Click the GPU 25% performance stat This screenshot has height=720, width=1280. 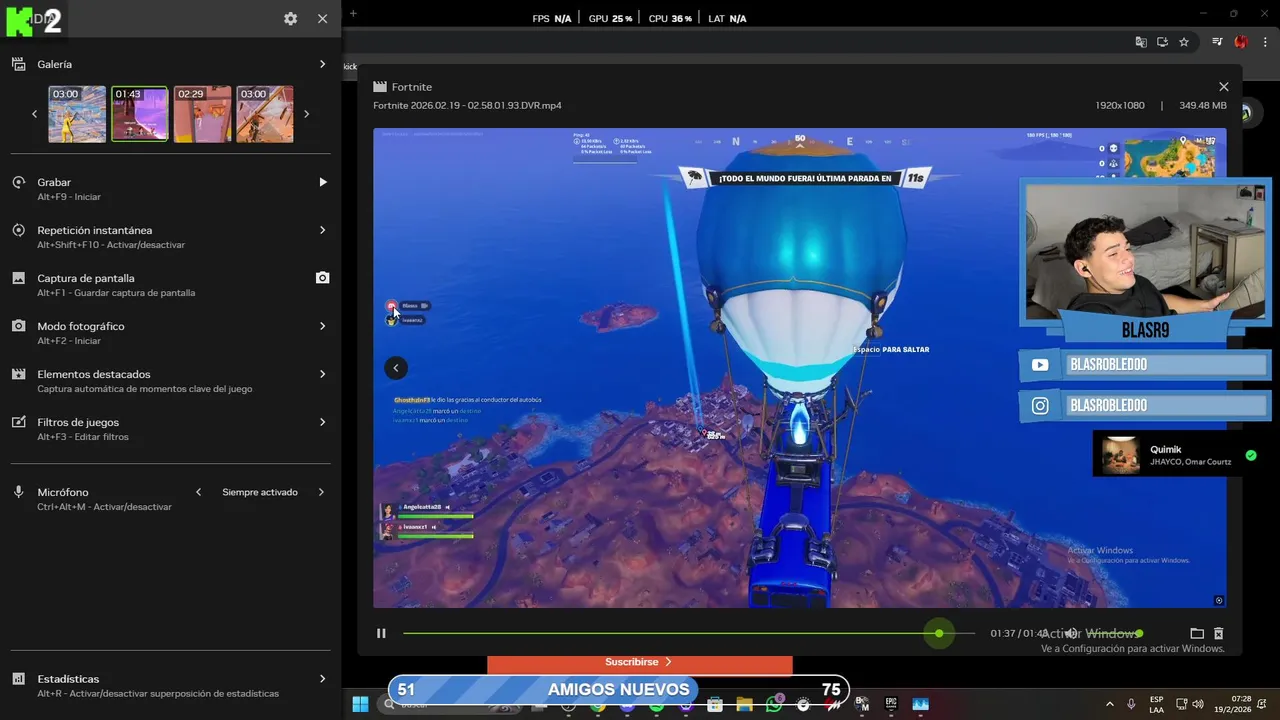pos(610,19)
